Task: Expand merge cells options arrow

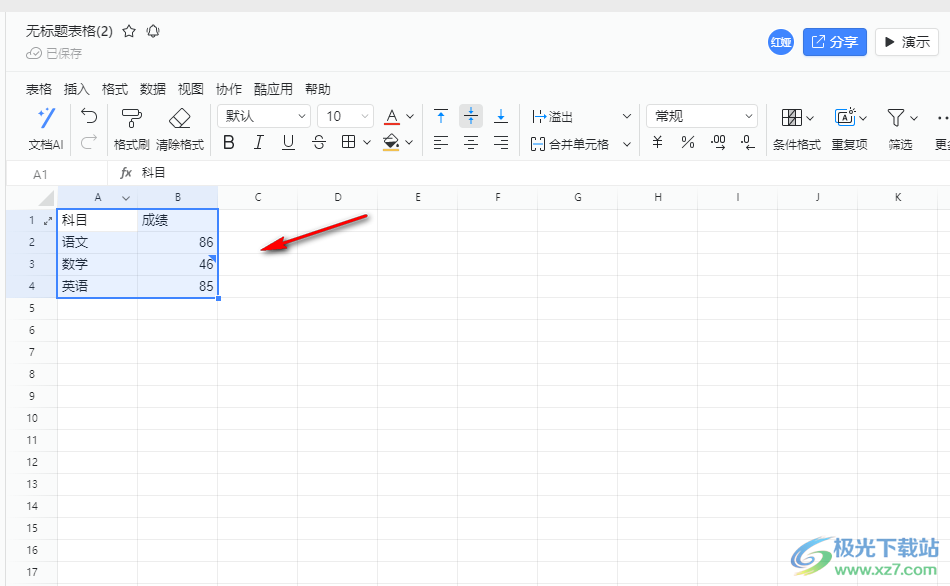Action: click(x=627, y=144)
